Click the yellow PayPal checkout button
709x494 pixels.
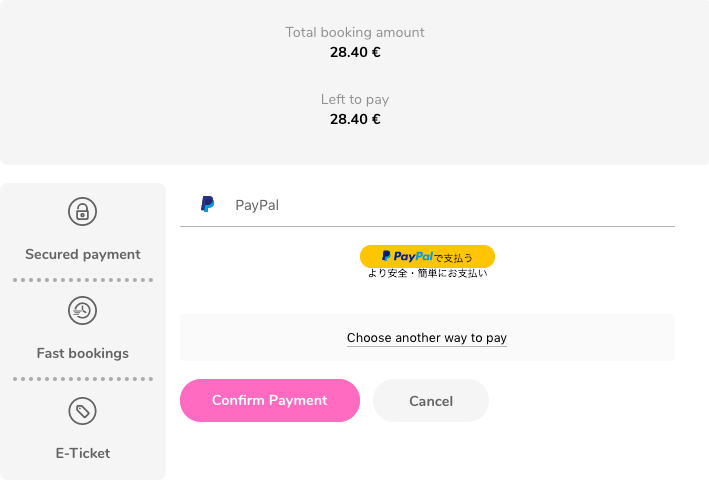(427, 256)
